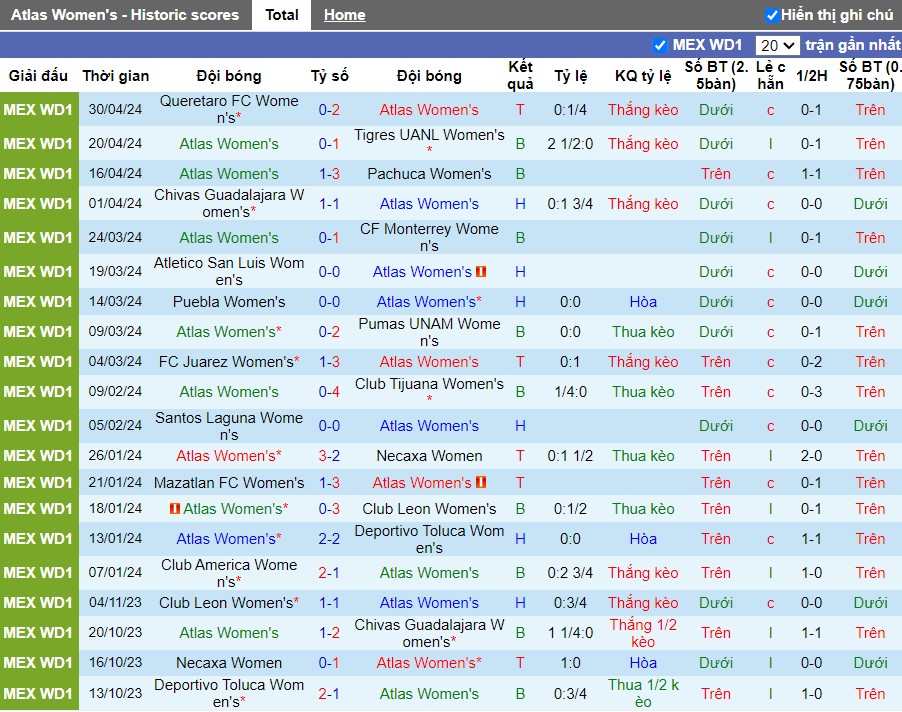Click the Giải đấu column header
Viewport: 902px width, 712px height.
pyautogui.click(x=39, y=76)
